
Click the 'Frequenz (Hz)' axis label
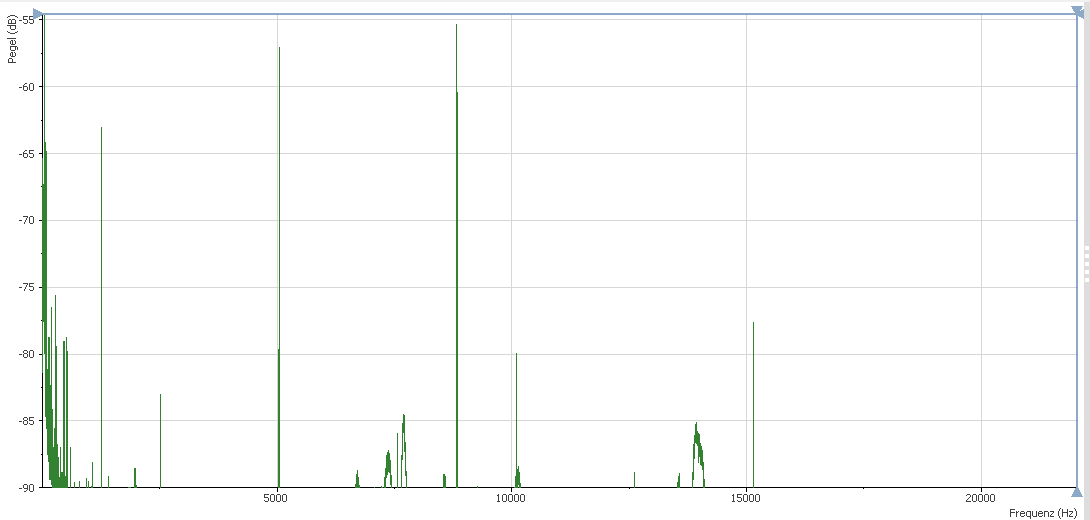click(1043, 513)
